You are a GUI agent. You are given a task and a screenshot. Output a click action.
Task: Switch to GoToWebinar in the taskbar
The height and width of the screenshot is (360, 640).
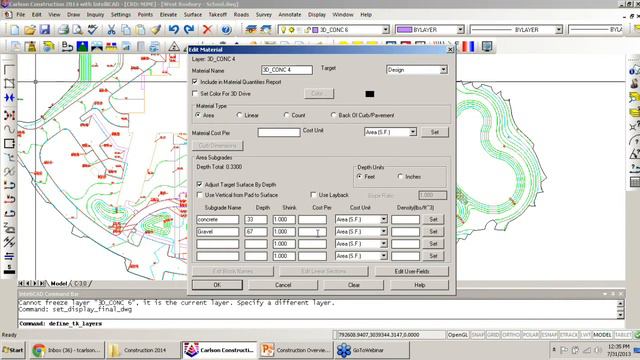click(372, 350)
